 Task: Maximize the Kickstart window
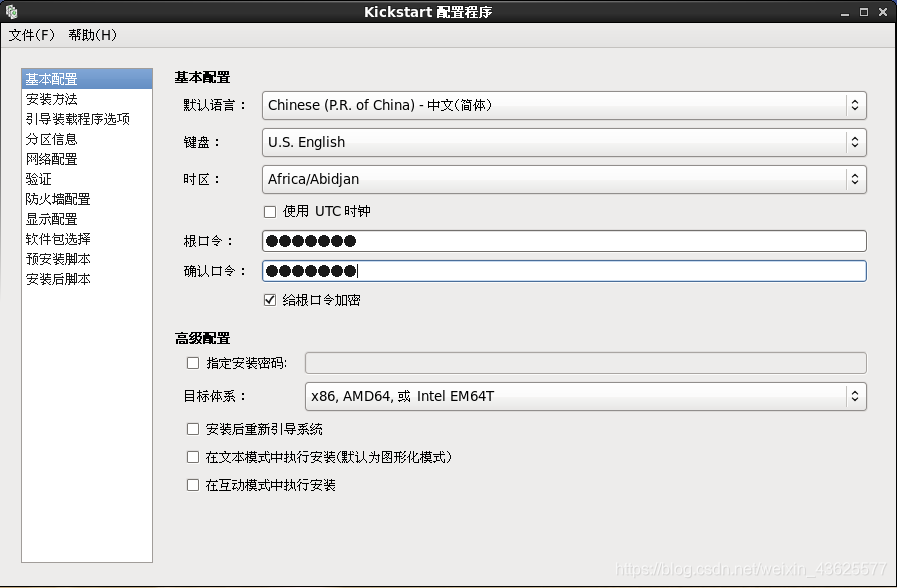(864, 12)
